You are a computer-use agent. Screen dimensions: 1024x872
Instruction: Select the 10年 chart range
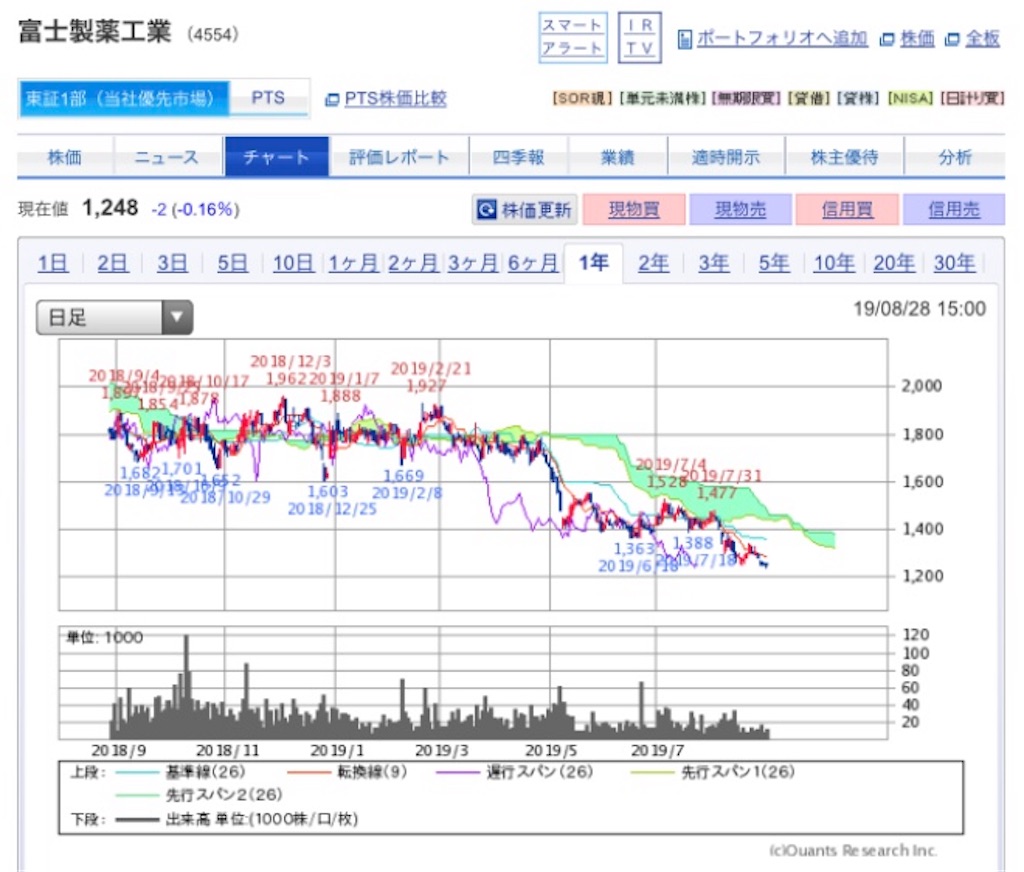pos(834,263)
